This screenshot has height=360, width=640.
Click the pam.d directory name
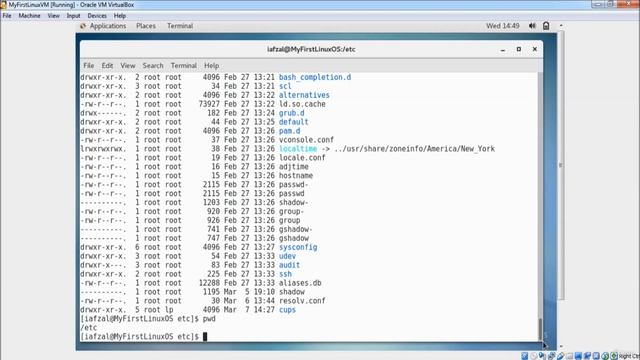[x=289, y=131]
